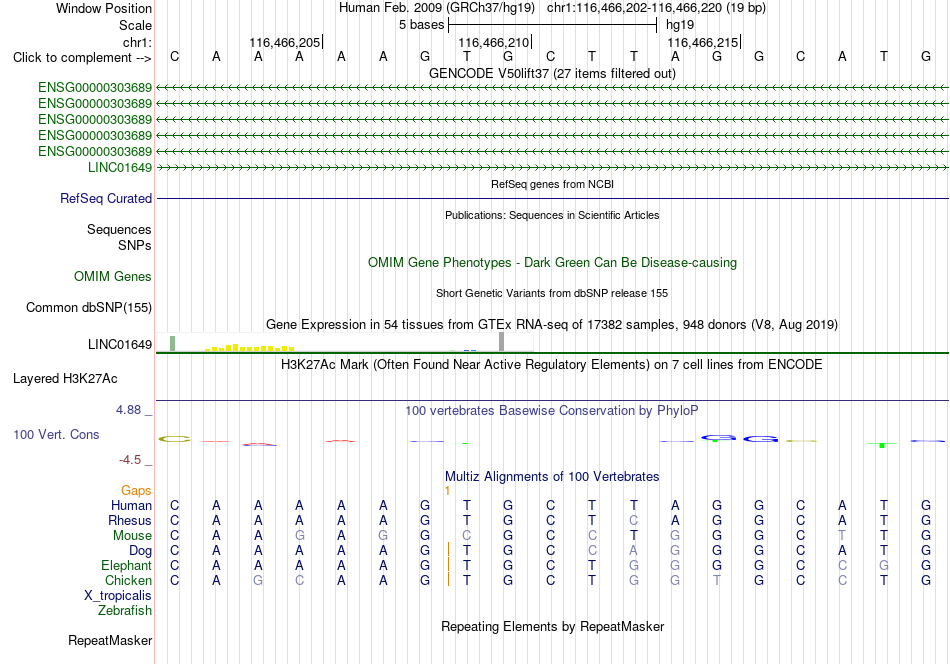Open '100 vertebrates Basewise Conservation by PhyloP' title
The width and height of the screenshot is (950, 664).
[552, 410]
